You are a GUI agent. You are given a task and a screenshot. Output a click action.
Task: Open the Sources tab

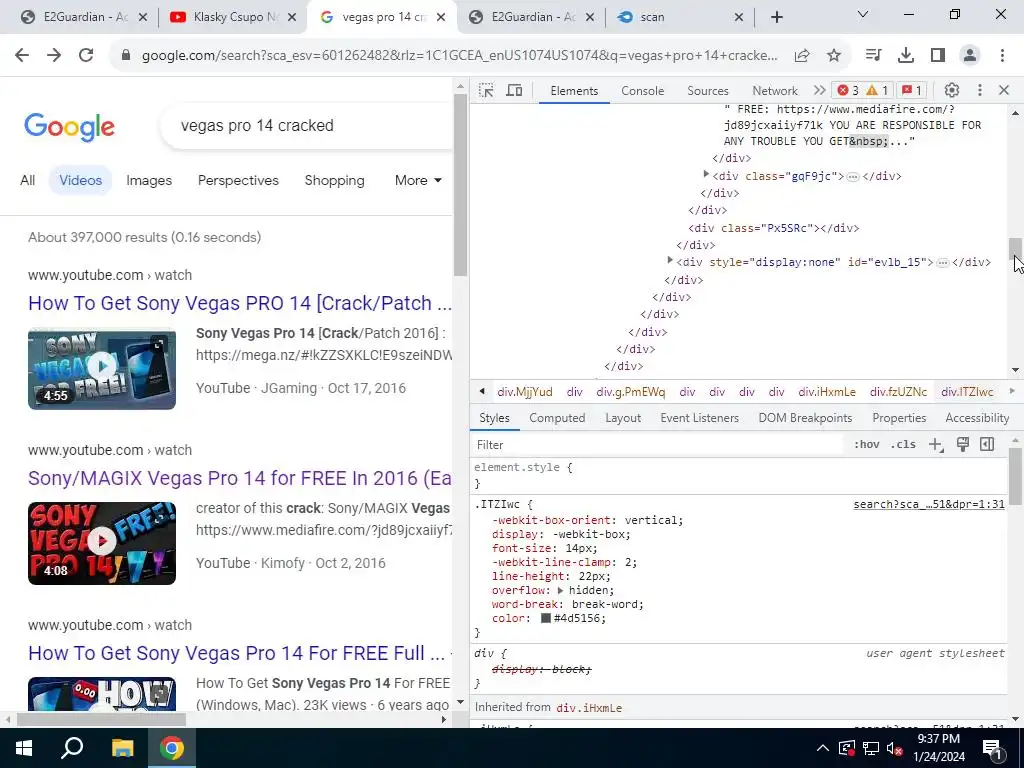coord(708,91)
